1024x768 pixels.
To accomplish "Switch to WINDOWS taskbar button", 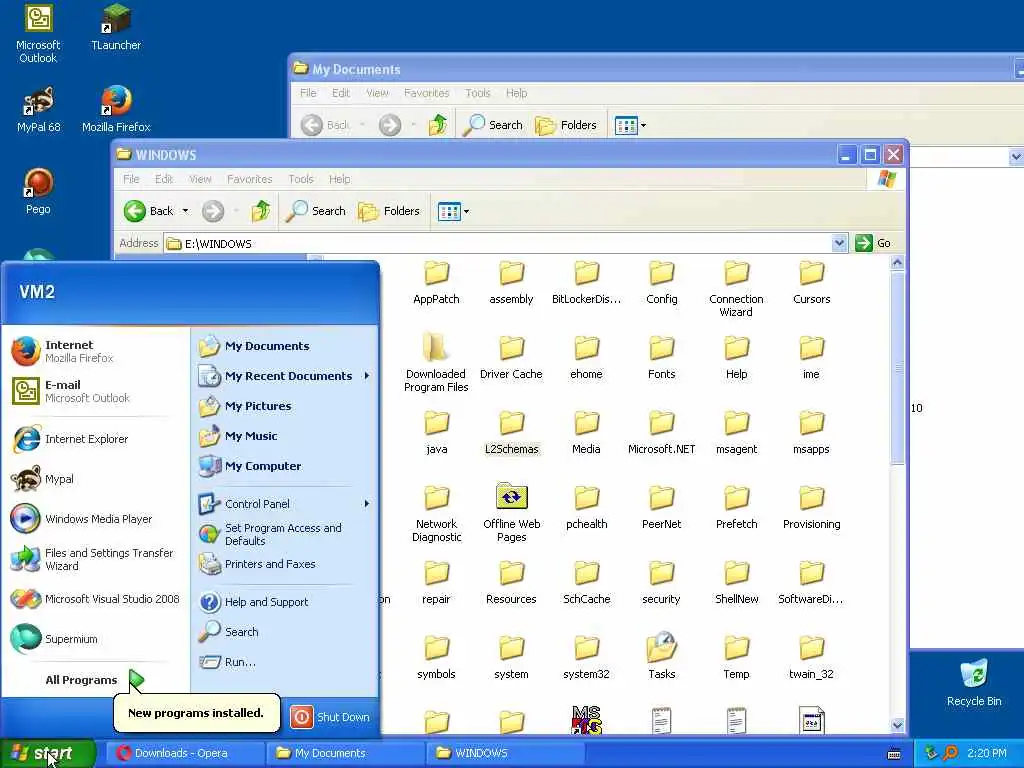I will click(x=504, y=754).
